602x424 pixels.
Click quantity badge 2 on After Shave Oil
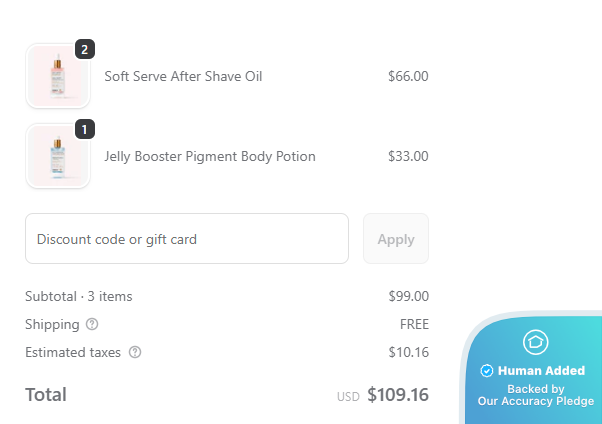click(x=84, y=49)
